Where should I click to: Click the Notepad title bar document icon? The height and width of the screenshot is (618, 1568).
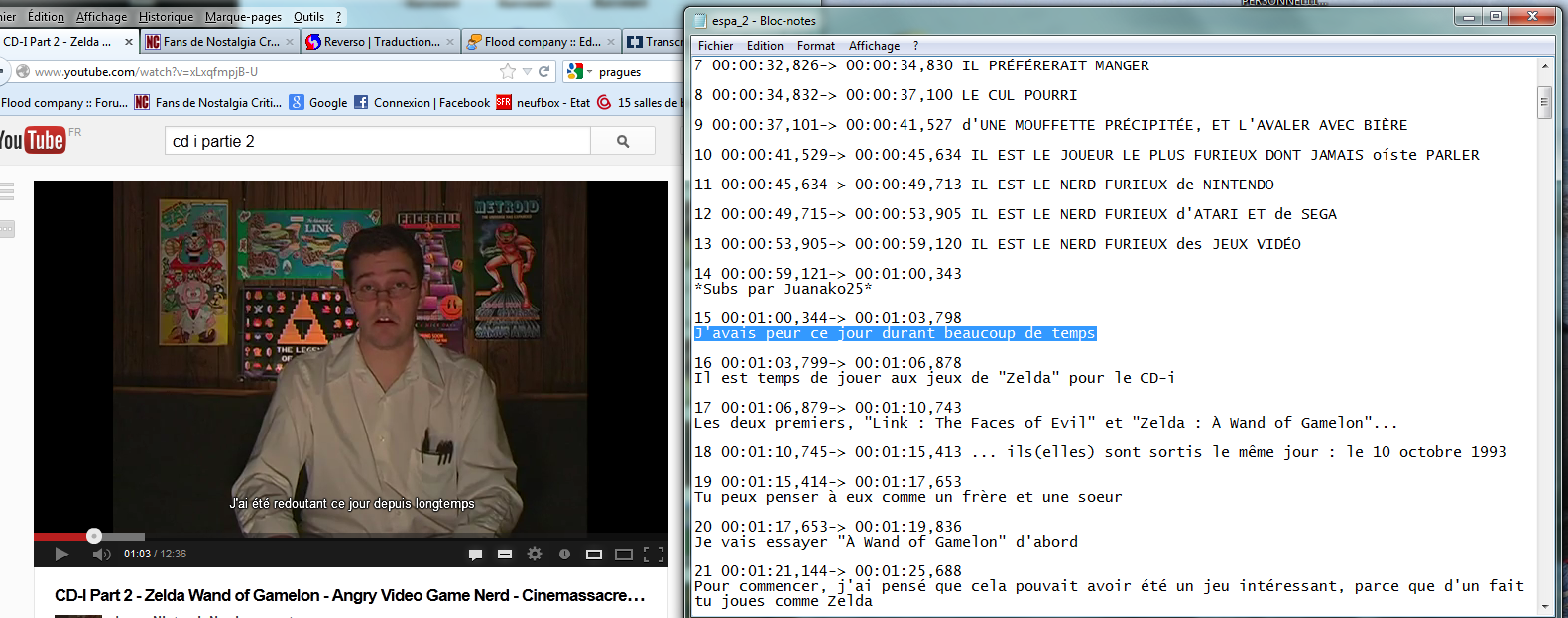[x=701, y=20]
